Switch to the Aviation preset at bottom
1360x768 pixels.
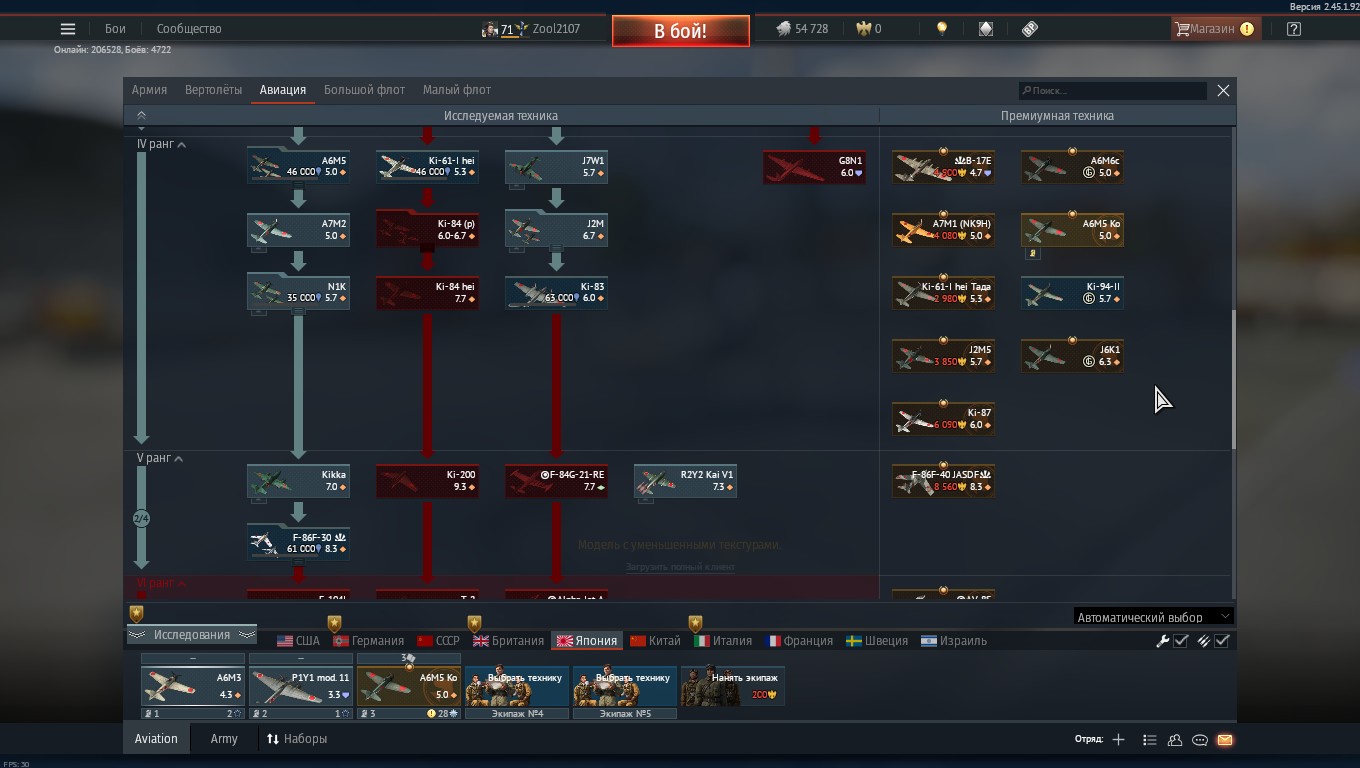click(156, 739)
